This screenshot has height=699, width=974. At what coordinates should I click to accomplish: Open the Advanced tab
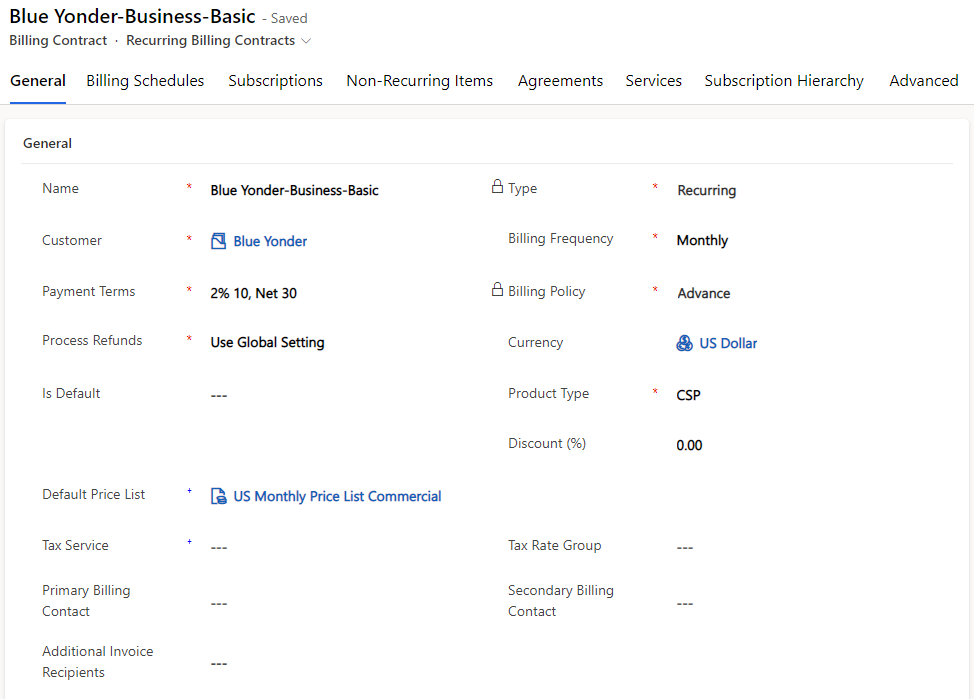[924, 81]
